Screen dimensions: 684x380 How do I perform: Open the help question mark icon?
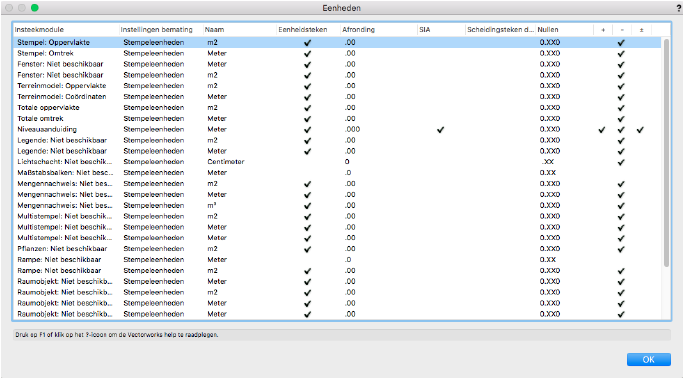pos(679,8)
